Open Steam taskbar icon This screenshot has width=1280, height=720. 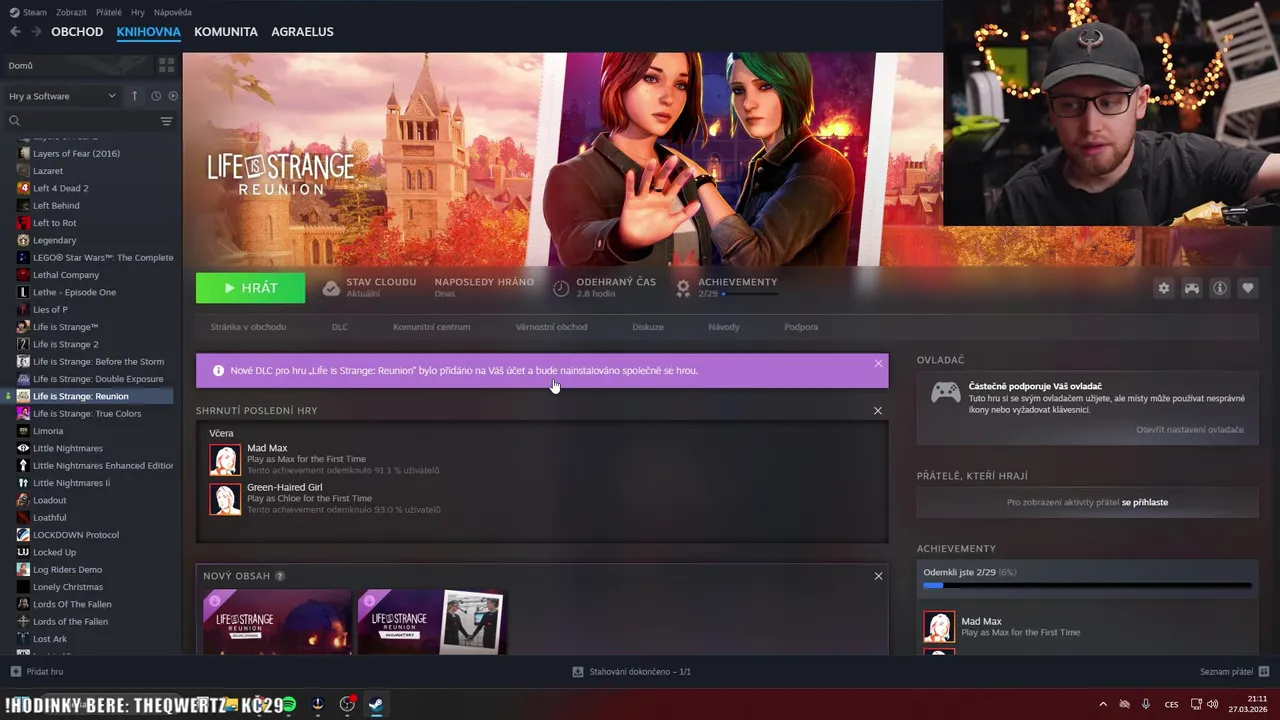[x=376, y=704]
